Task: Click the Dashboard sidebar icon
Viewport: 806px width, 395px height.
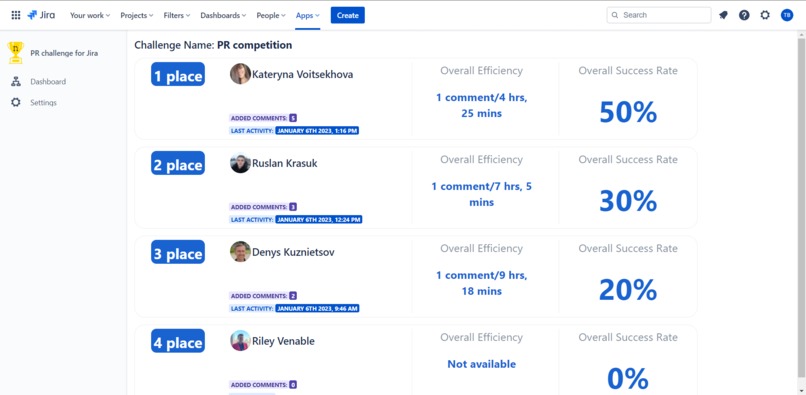Action: coord(16,81)
